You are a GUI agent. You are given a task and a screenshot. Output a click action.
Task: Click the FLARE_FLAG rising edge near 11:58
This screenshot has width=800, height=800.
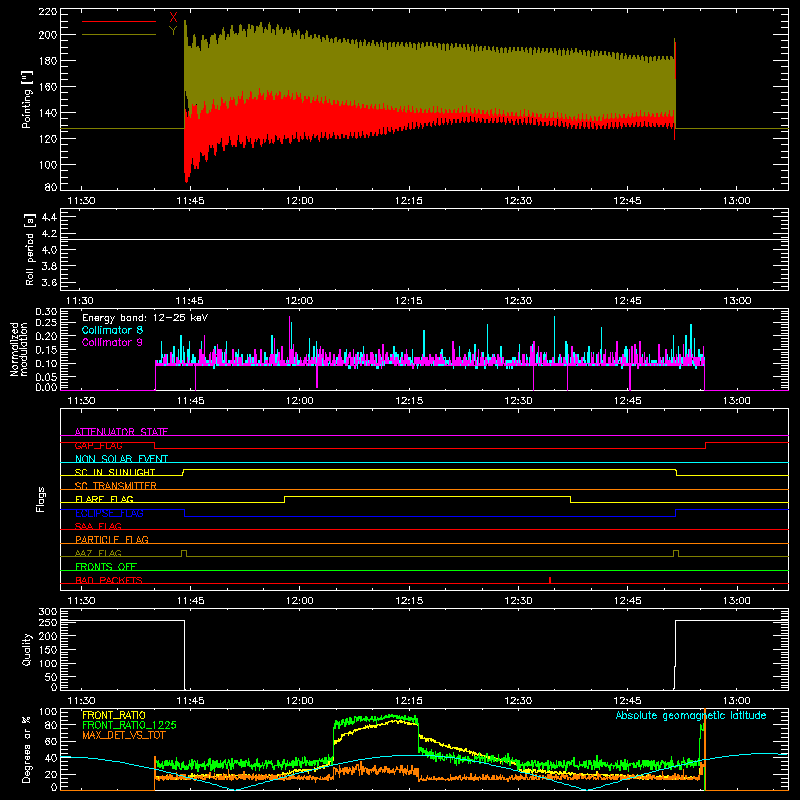point(285,499)
